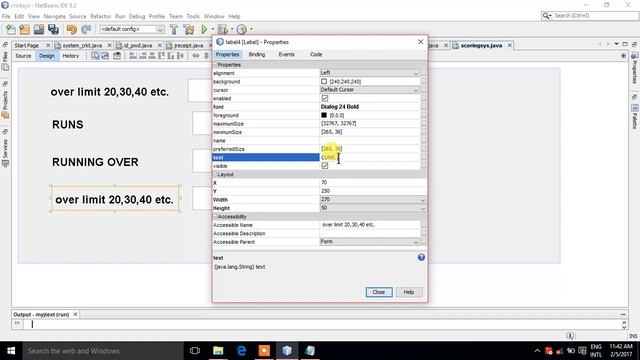Click the Close button in Properties dialog
Screen dimensions: 640x360
pyautogui.click(x=379, y=292)
